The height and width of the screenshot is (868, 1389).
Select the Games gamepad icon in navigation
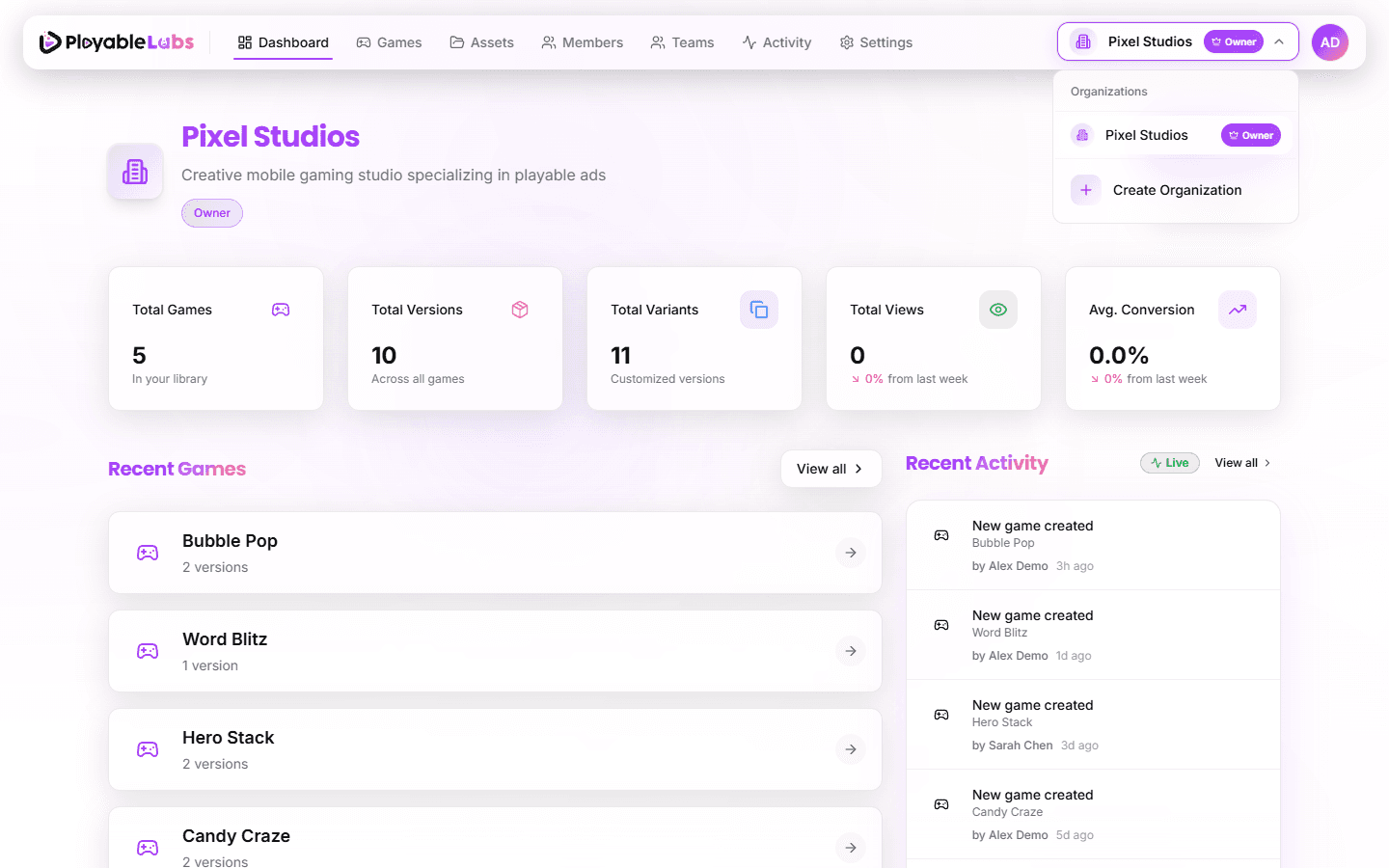coord(364,41)
